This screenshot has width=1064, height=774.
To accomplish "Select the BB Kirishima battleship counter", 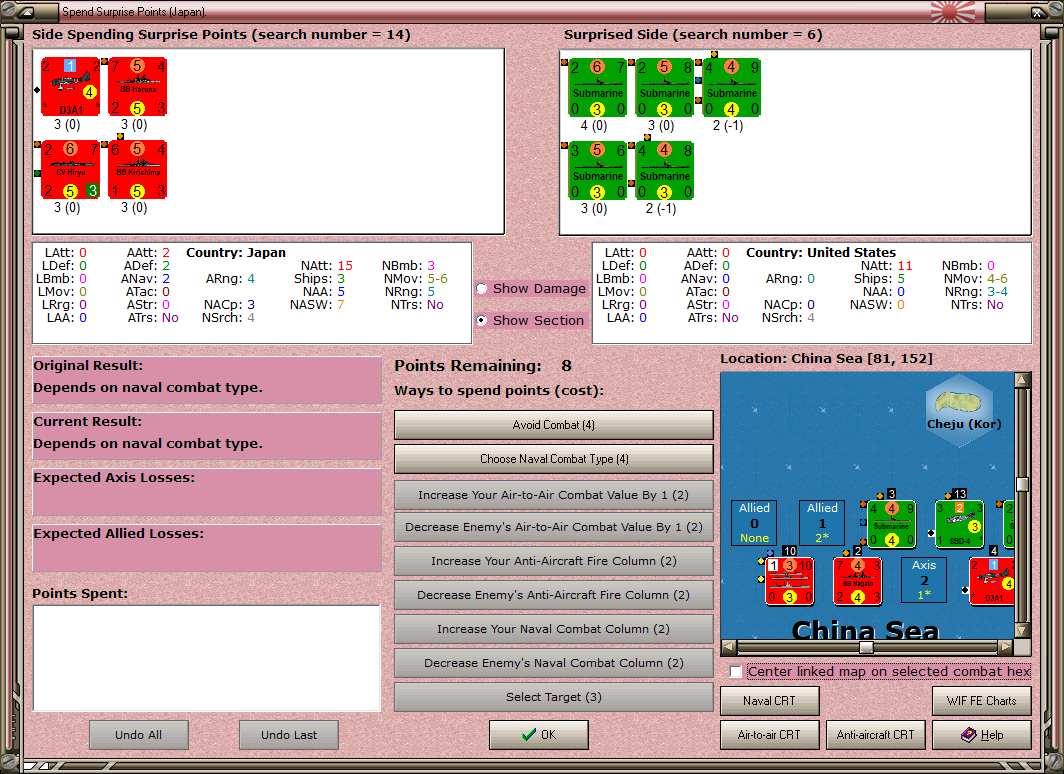I will tap(138, 170).
